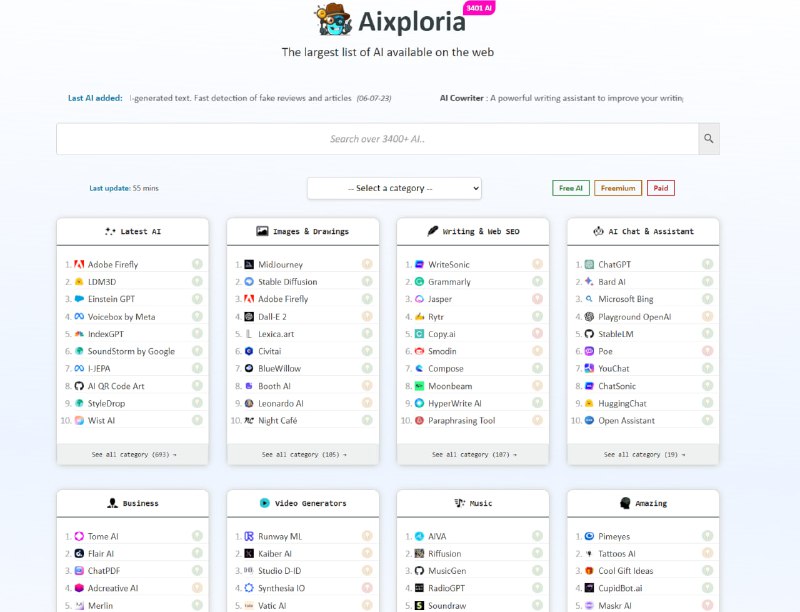Image resolution: width=800 pixels, height=612 pixels.
Task: Click the WriteSonic icon
Action: tap(419, 264)
